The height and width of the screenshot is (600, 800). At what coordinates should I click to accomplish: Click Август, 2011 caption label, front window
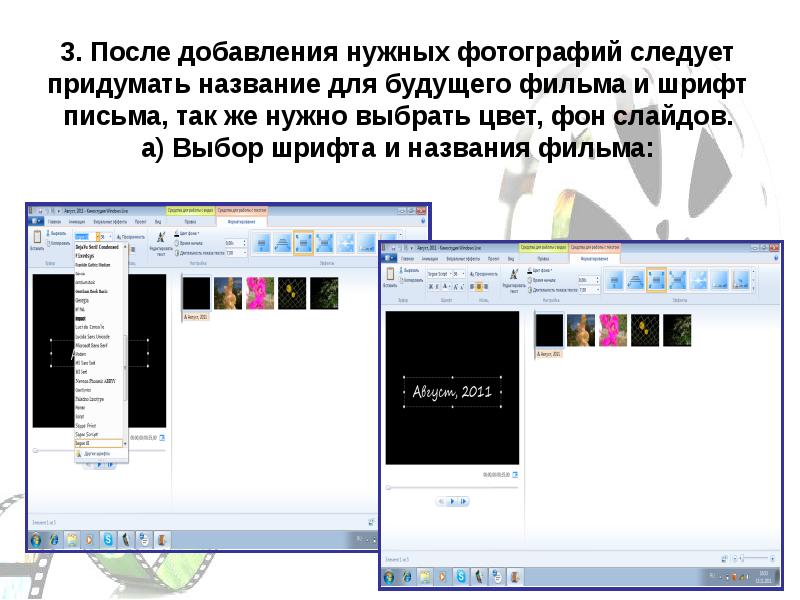[x=549, y=354]
